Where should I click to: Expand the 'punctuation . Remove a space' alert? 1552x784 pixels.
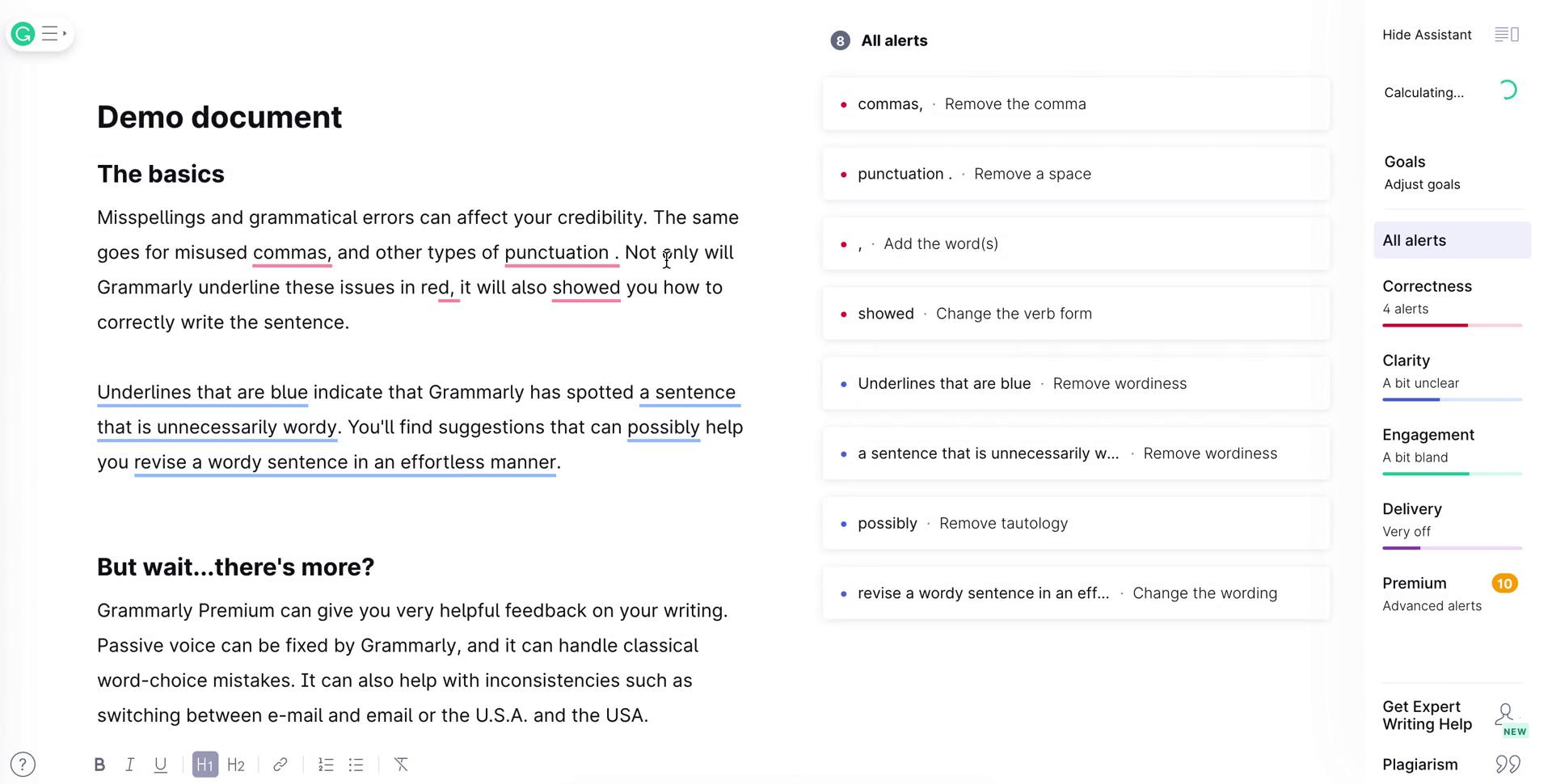[x=1076, y=174]
